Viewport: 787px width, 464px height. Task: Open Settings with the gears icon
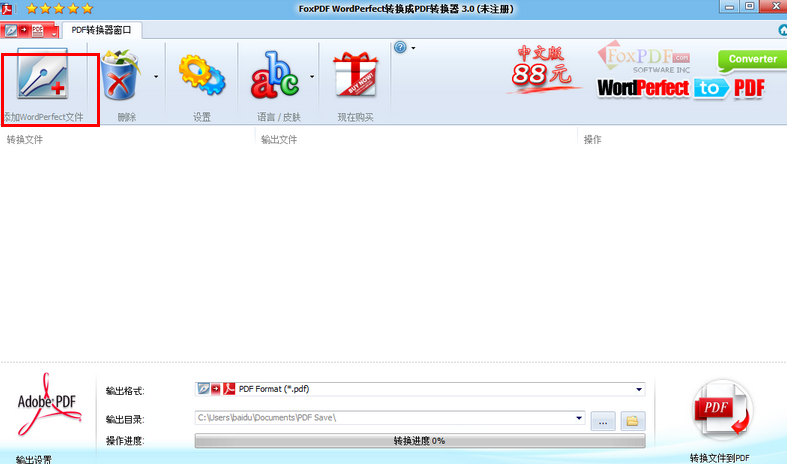click(x=202, y=75)
